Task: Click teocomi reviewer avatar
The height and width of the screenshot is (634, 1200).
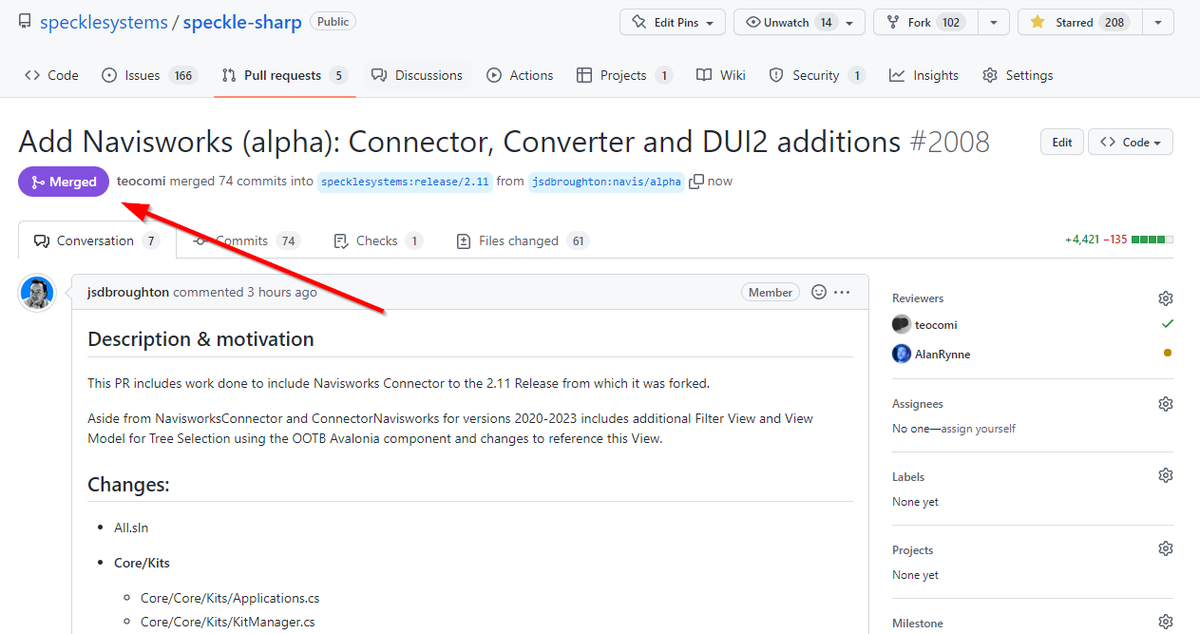Action: pos(901,325)
